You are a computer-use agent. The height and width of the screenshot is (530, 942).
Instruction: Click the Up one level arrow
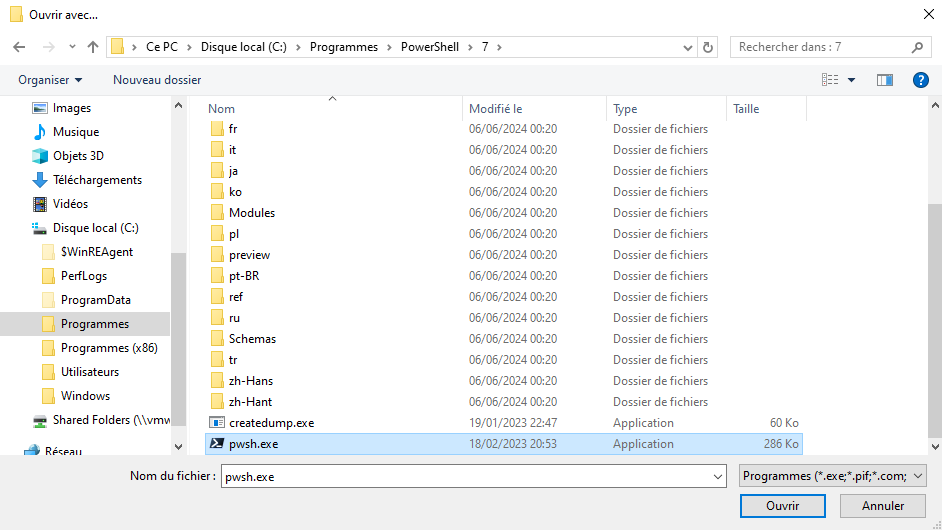93,47
